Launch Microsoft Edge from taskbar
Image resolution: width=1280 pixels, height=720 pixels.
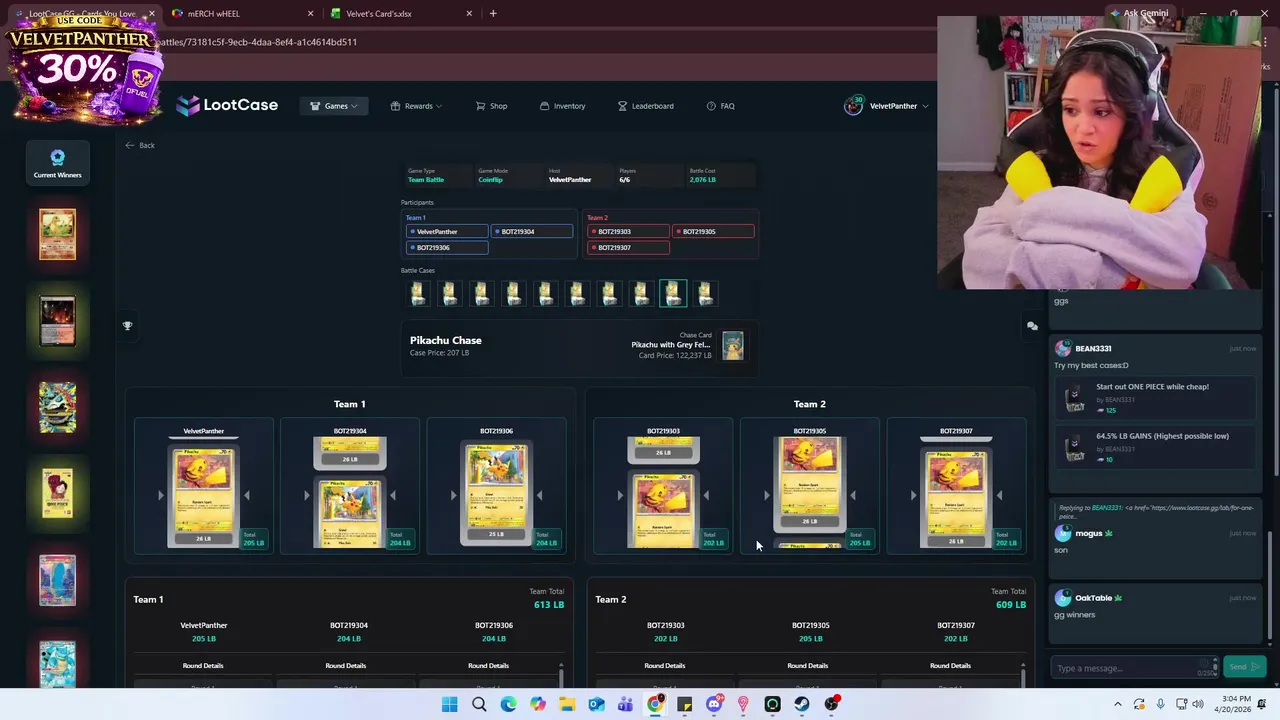(x=508, y=704)
